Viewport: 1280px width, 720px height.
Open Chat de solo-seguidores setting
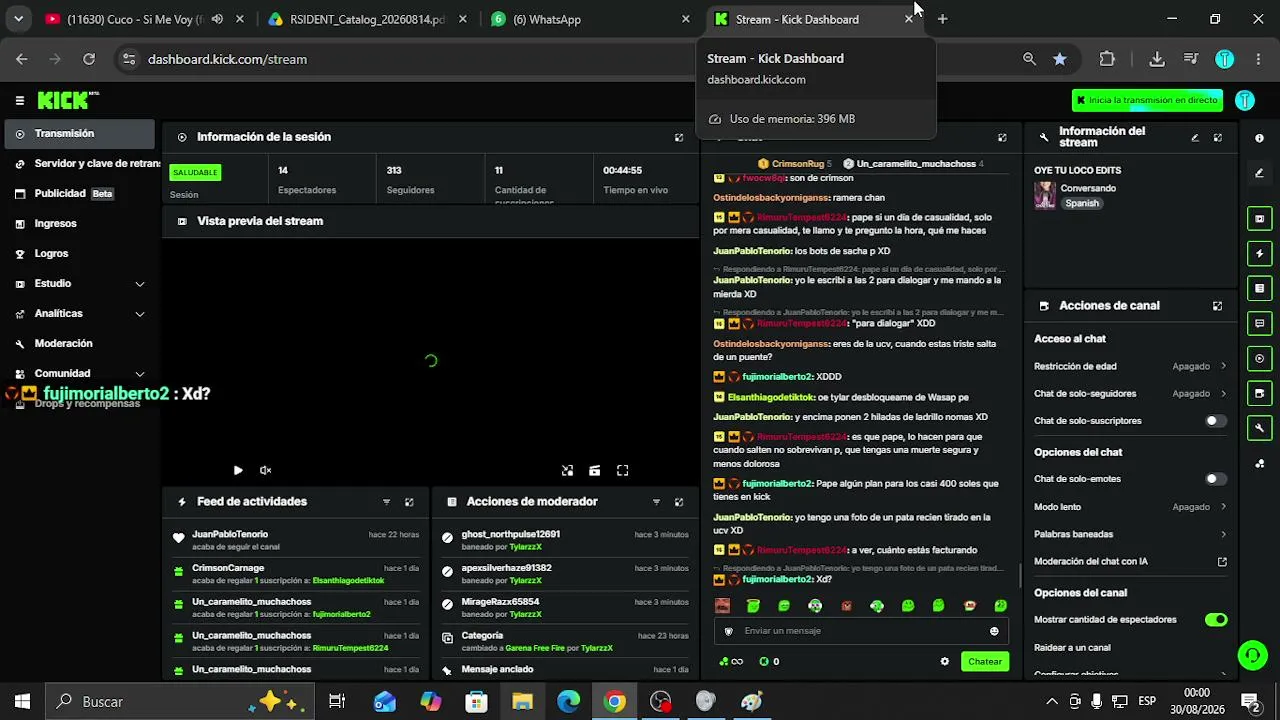[1130, 393]
